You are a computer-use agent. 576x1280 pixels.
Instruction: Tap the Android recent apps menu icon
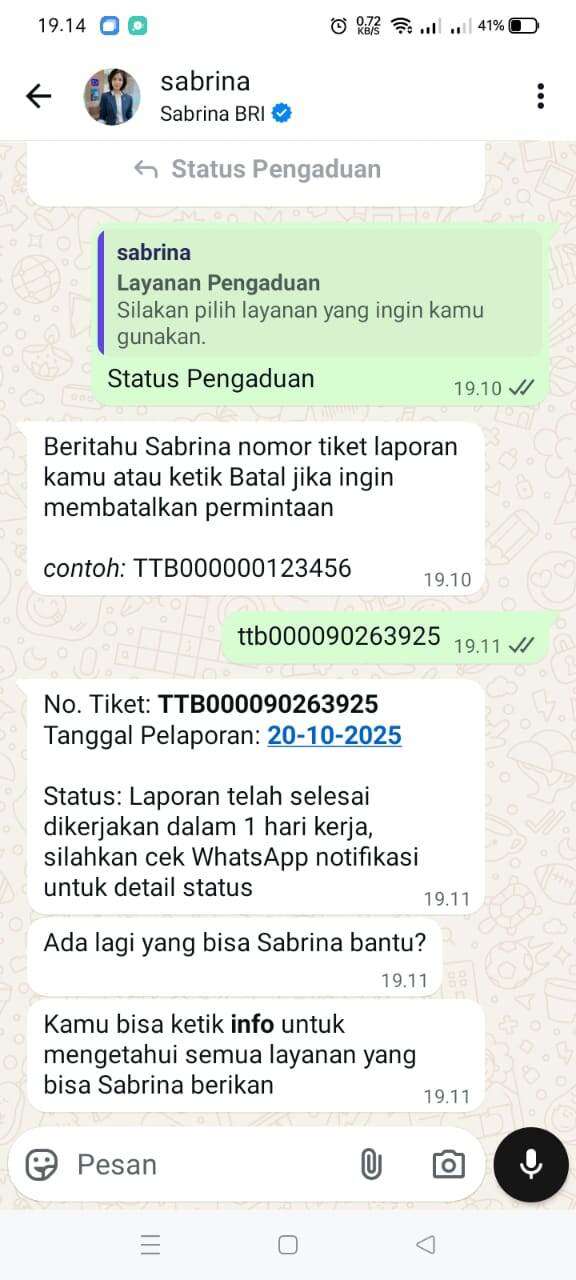tap(151, 1245)
